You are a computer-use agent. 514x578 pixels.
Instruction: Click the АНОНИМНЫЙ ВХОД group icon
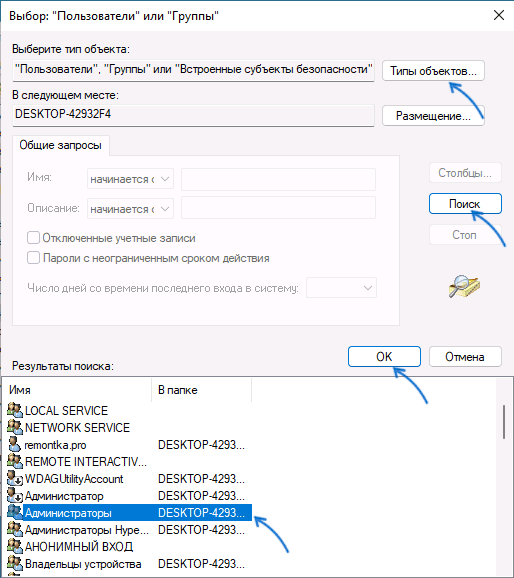[15, 547]
